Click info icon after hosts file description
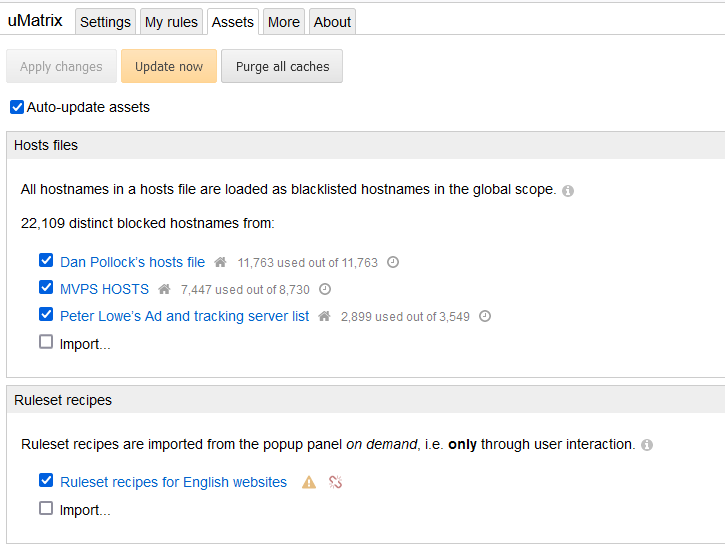Screen dimensions: 725x556 (568, 191)
